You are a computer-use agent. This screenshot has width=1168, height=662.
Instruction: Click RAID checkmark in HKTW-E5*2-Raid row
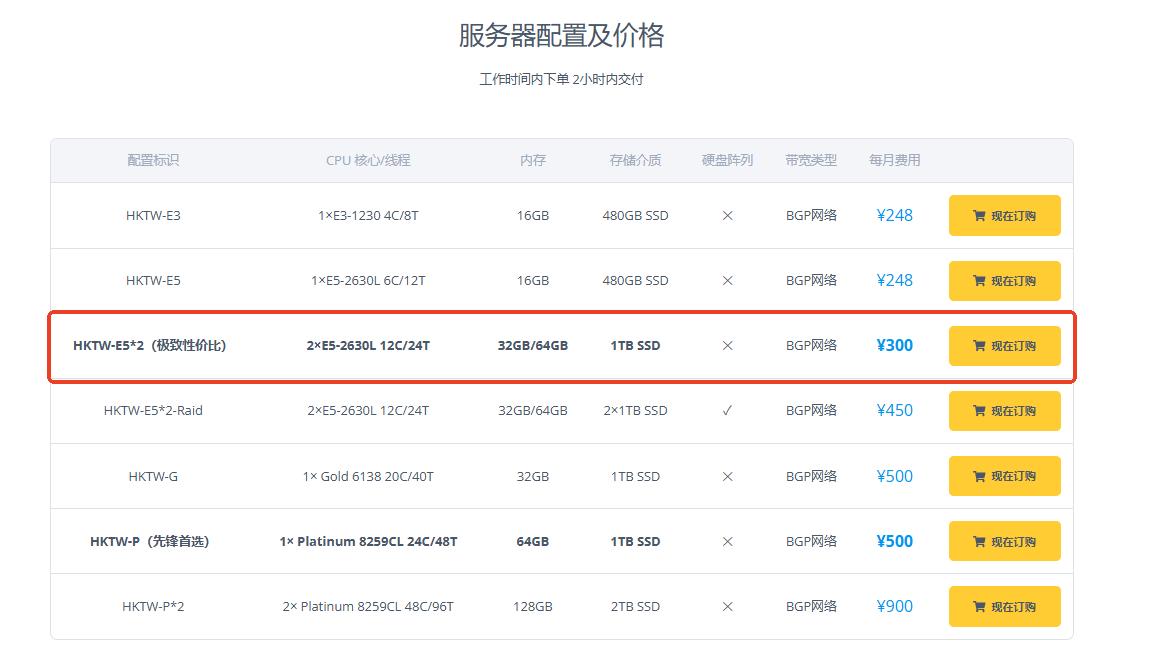(727, 410)
